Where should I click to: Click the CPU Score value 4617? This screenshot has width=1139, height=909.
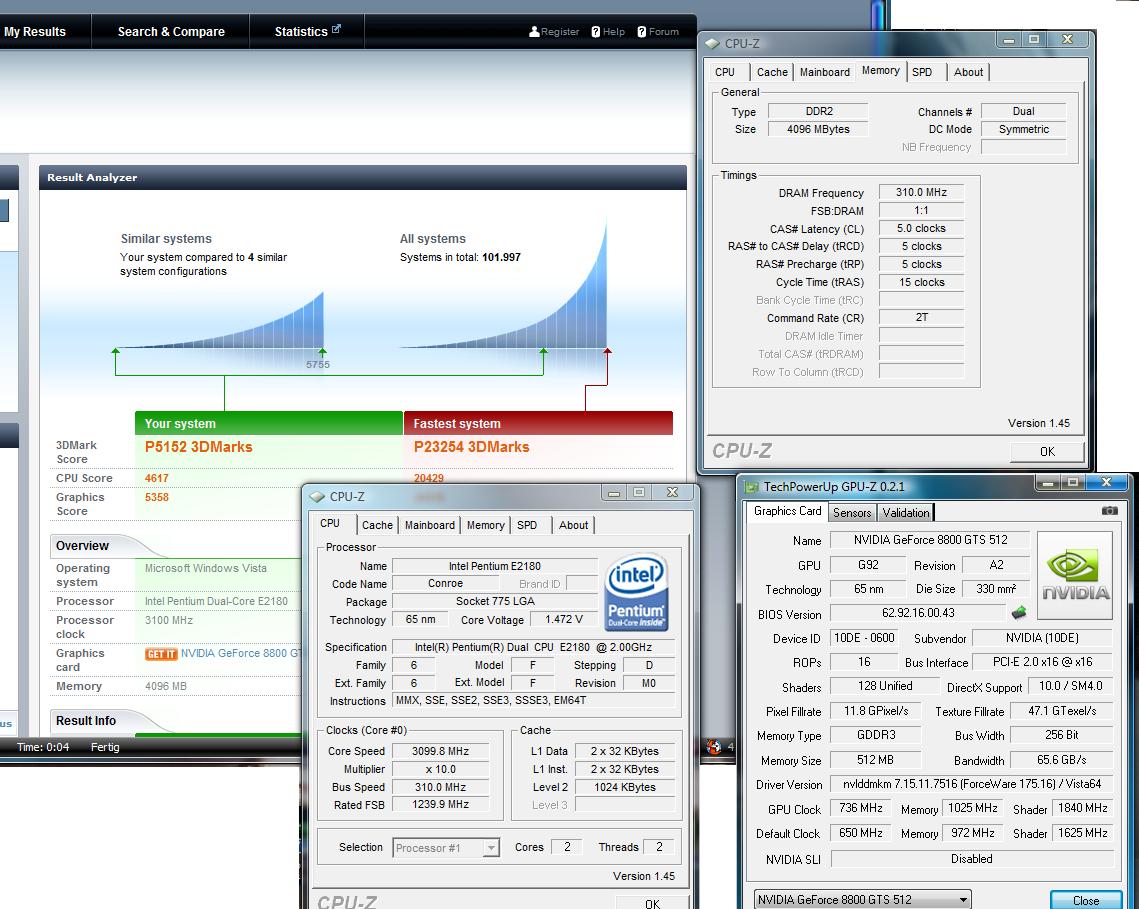156,478
